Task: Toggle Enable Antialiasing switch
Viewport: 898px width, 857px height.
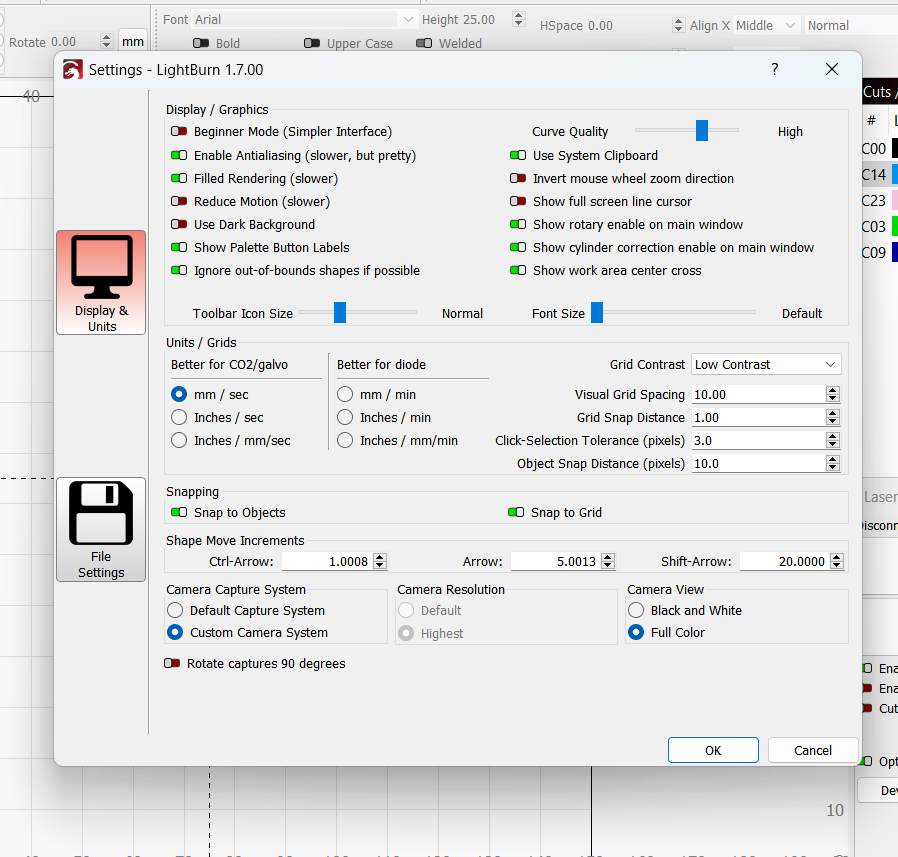Action: 179,155
